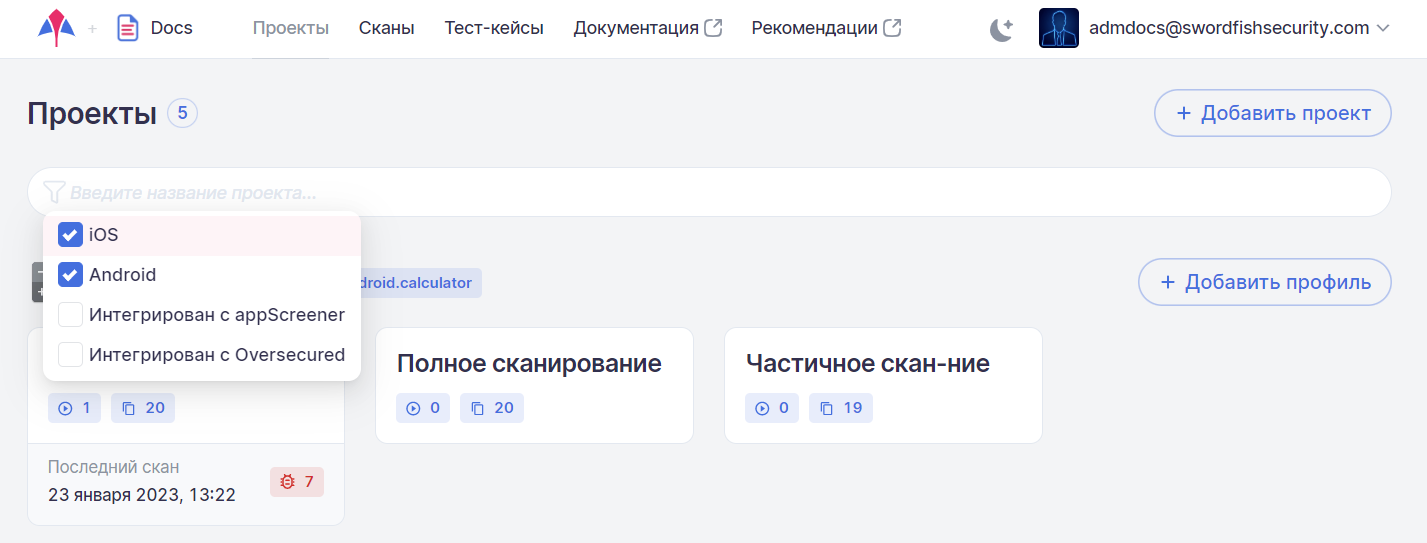Open the Документация external link

[x=647, y=28]
